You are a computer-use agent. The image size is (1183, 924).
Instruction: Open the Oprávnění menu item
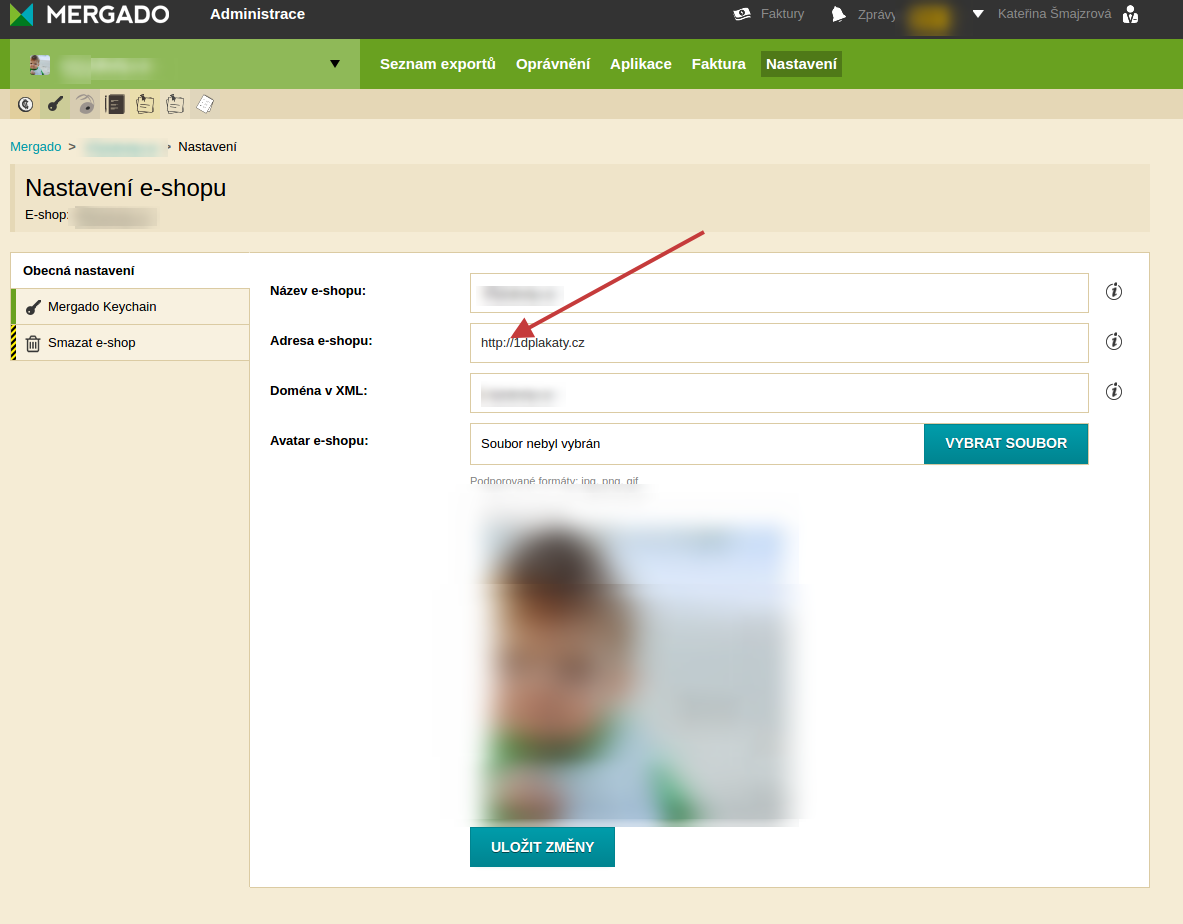tap(553, 64)
